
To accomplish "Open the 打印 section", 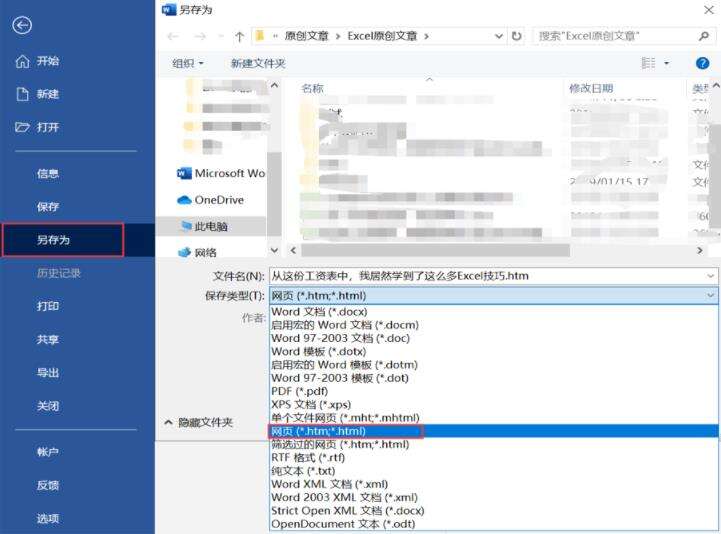I will (48, 306).
